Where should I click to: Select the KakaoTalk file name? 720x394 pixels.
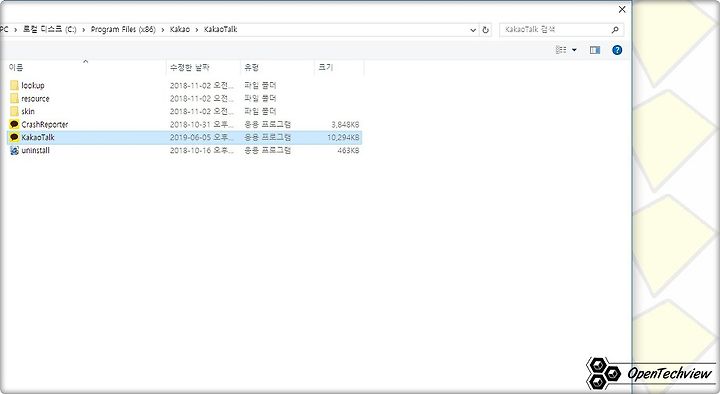pyautogui.click(x=38, y=137)
